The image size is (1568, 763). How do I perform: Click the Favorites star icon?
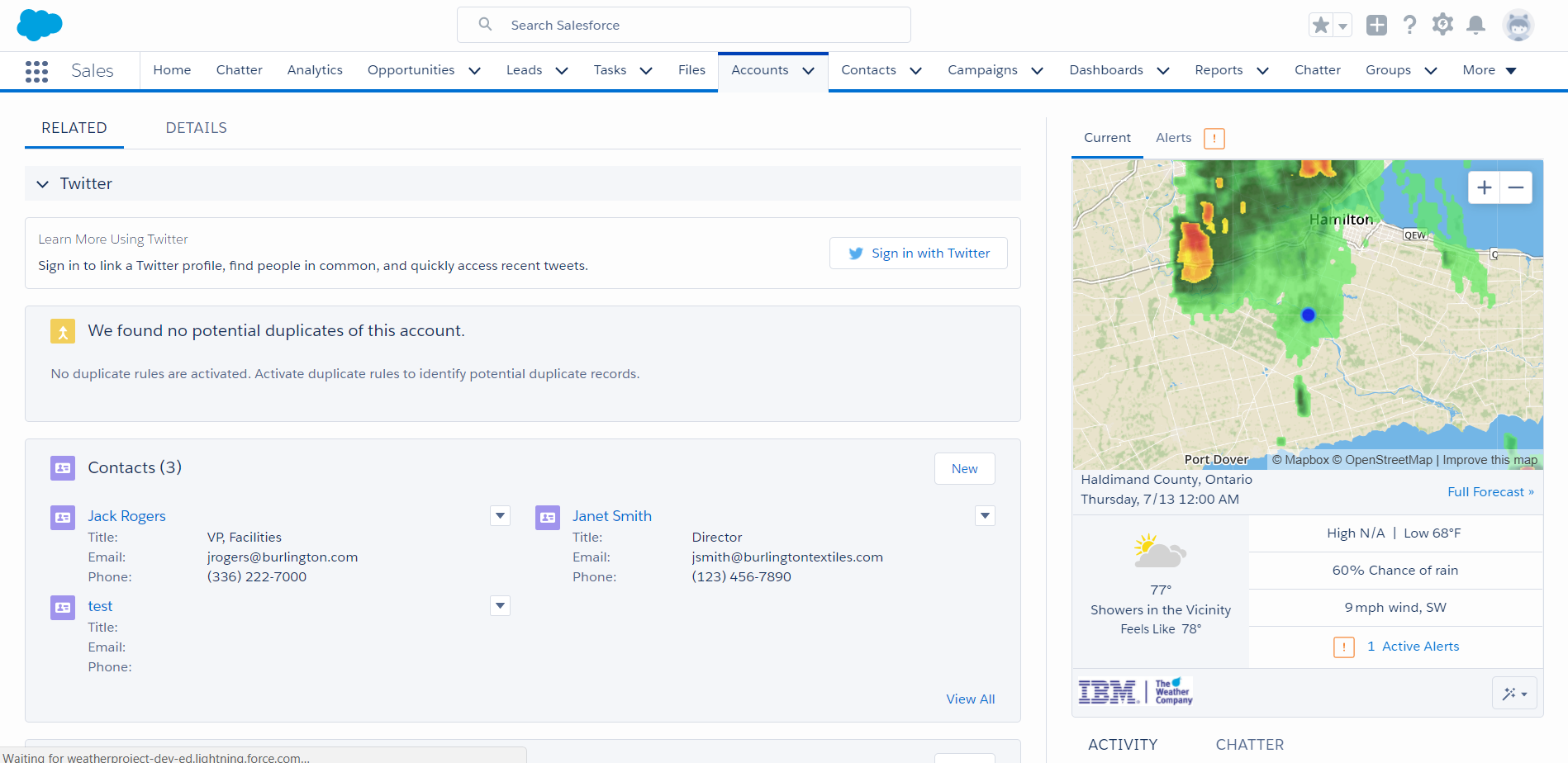(x=1321, y=26)
